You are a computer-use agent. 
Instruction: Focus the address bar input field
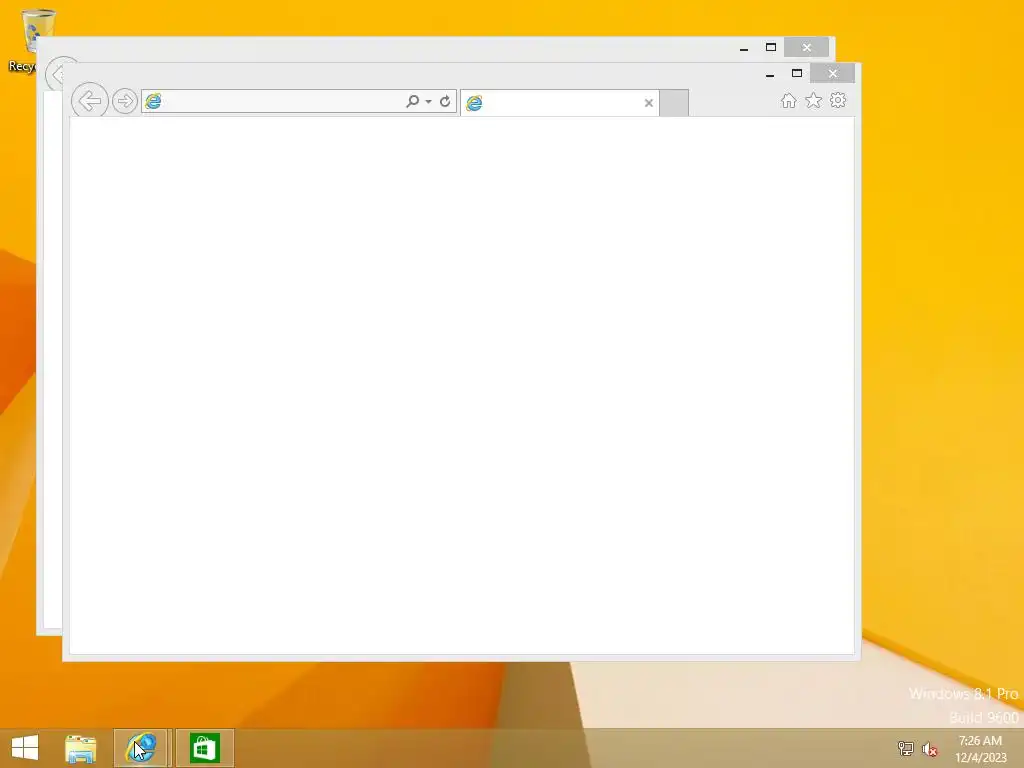(282, 101)
